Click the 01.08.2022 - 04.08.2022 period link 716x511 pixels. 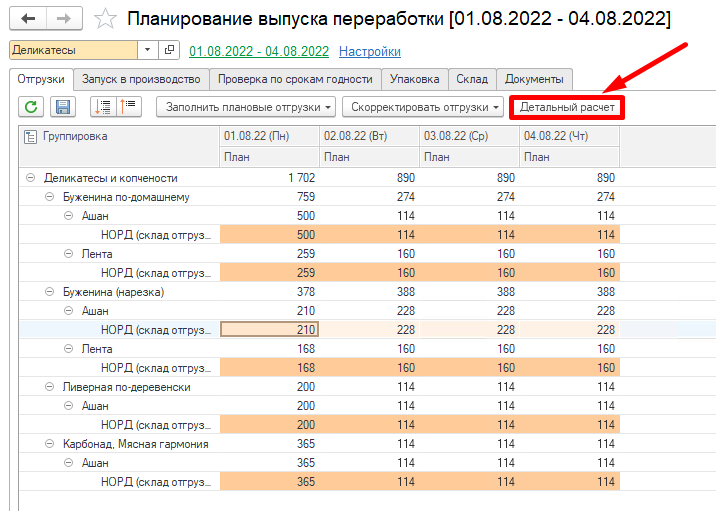(x=259, y=51)
